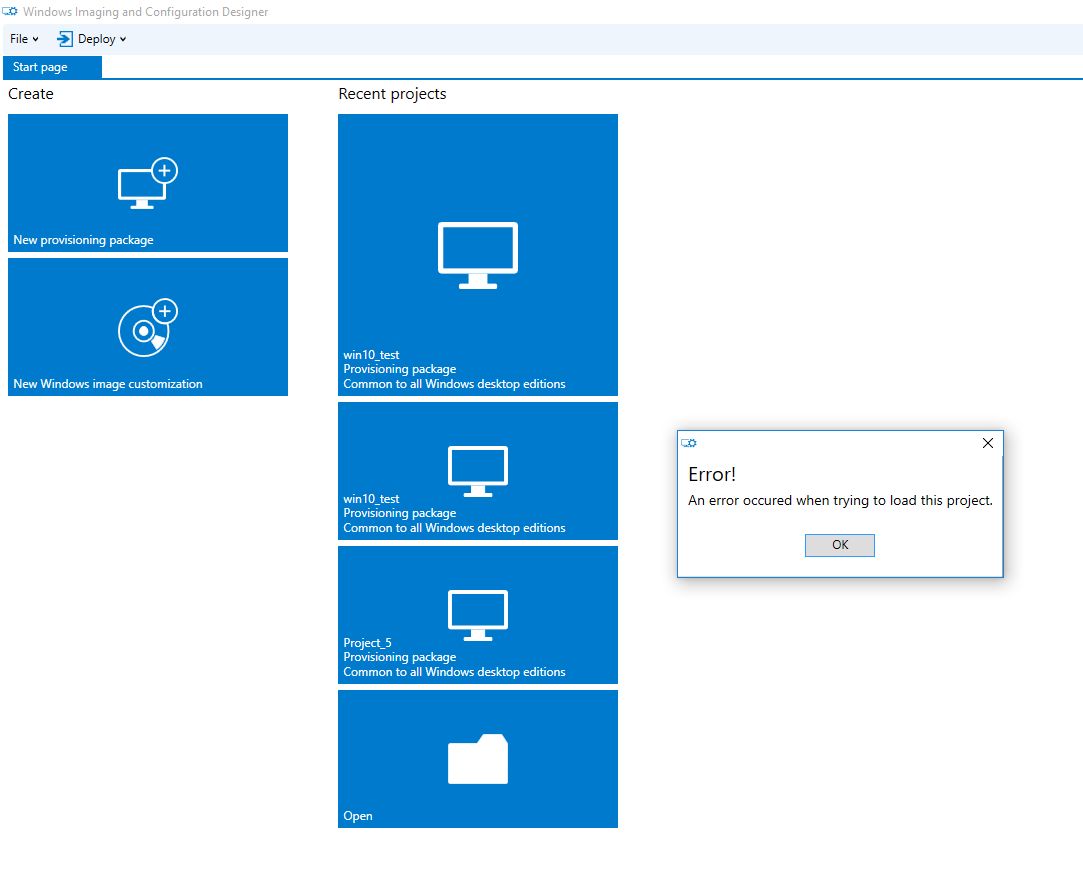The height and width of the screenshot is (869, 1083).
Task: Click OK in the Error dialog
Action: coord(839,545)
